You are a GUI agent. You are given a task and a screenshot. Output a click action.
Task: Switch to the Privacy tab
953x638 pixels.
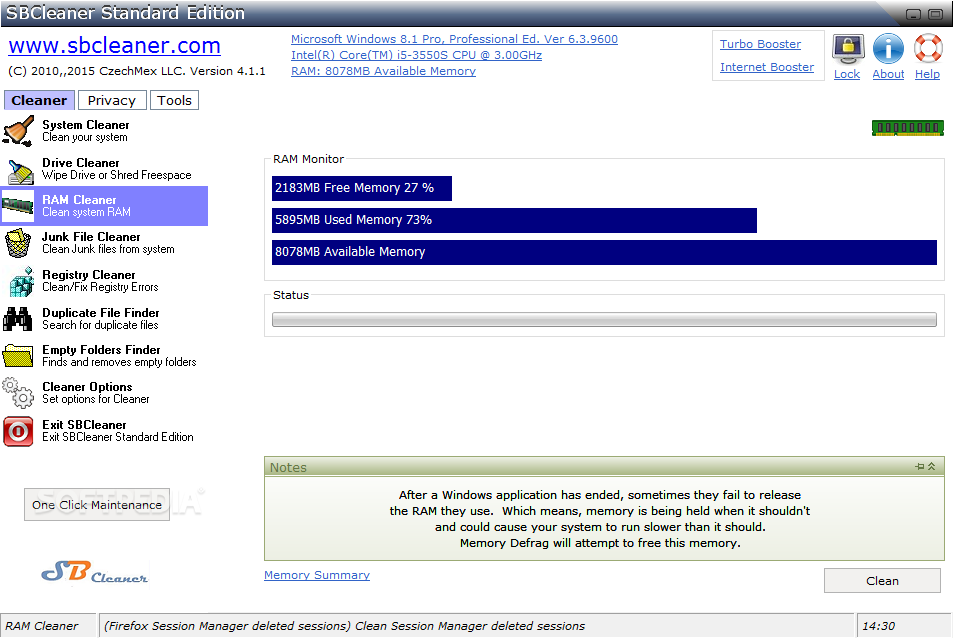112,100
